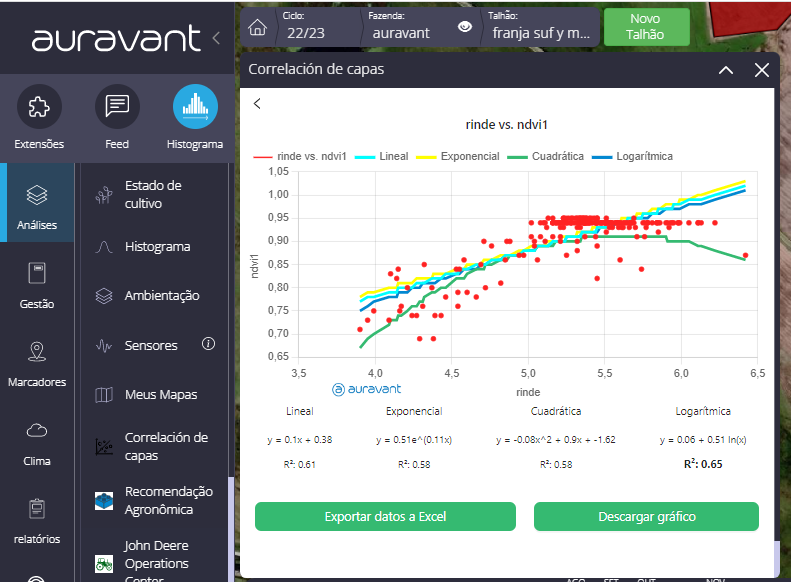This screenshot has width=791, height=582.
Task: Toggle the Cuadrática legend series
Action: point(546,156)
